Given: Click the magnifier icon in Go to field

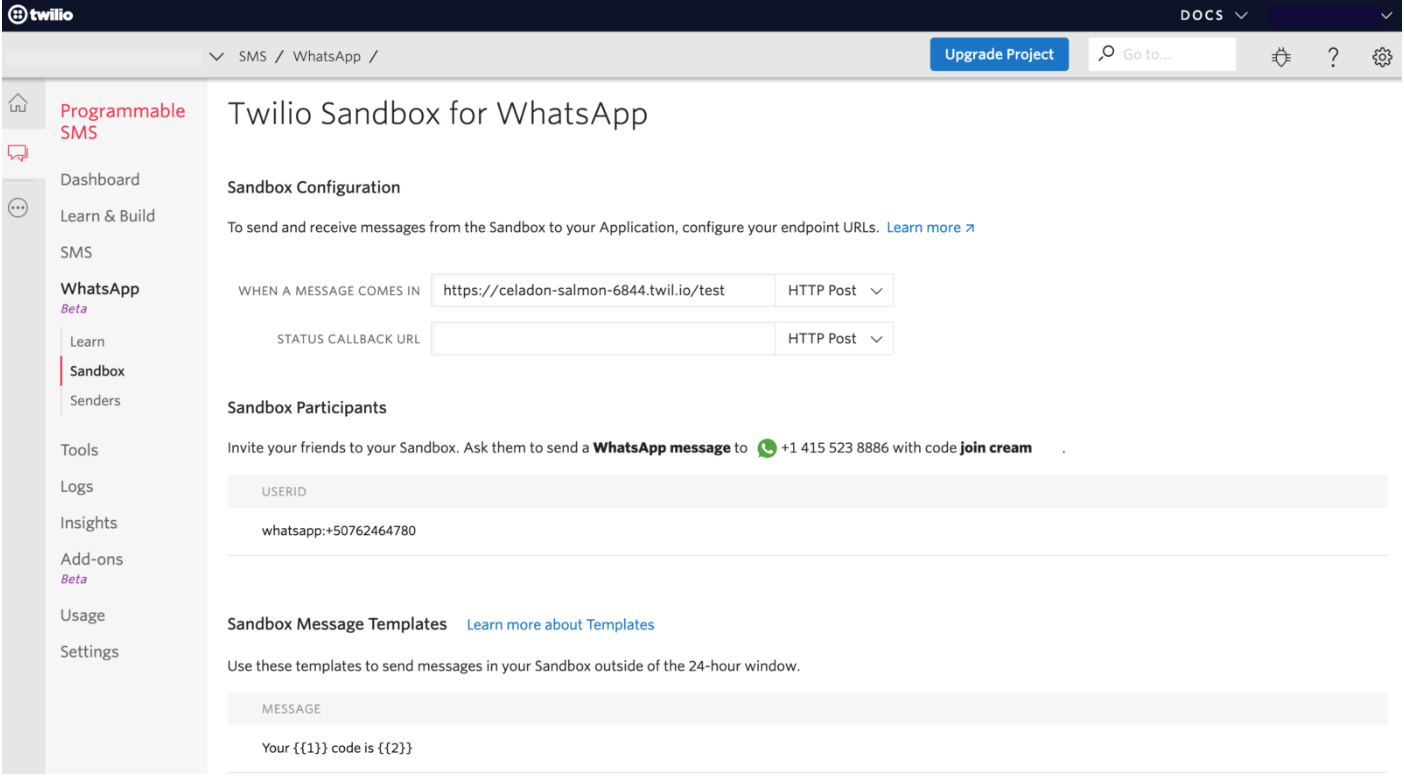Looking at the screenshot, I should coord(1105,53).
